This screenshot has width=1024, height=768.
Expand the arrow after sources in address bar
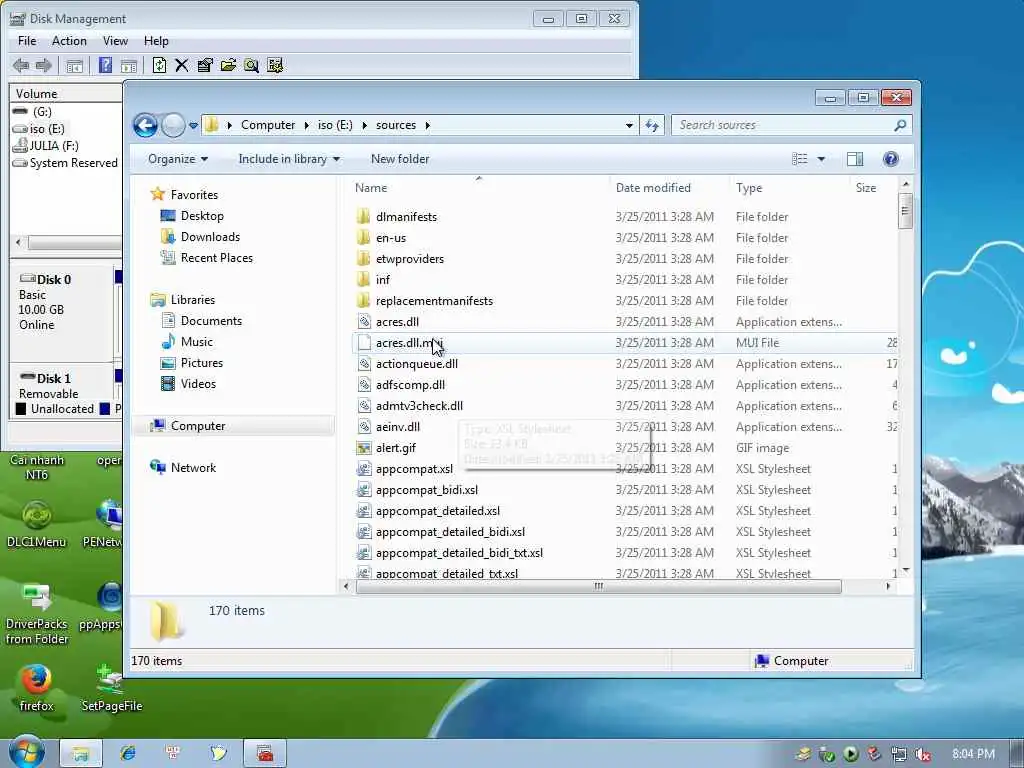point(427,125)
